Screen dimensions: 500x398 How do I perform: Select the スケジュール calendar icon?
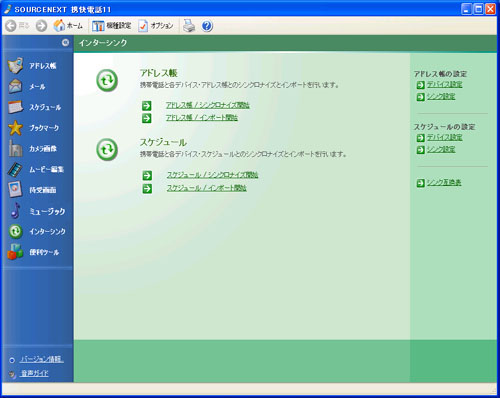(15, 107)
